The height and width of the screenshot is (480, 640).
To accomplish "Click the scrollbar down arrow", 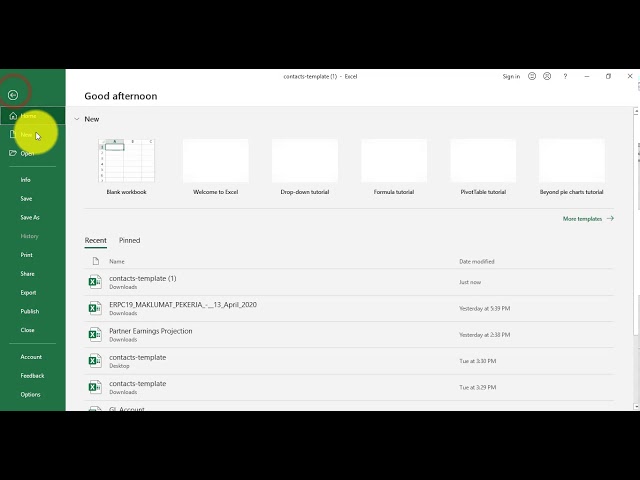I will (x=636, y=407).
